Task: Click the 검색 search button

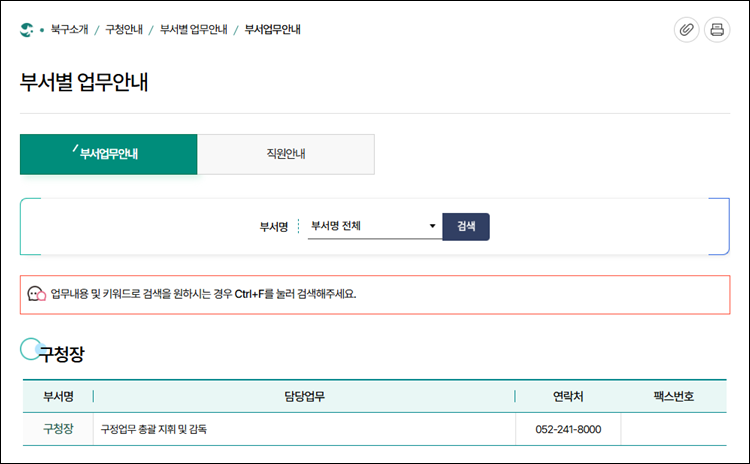Action: tap(466, 226)
